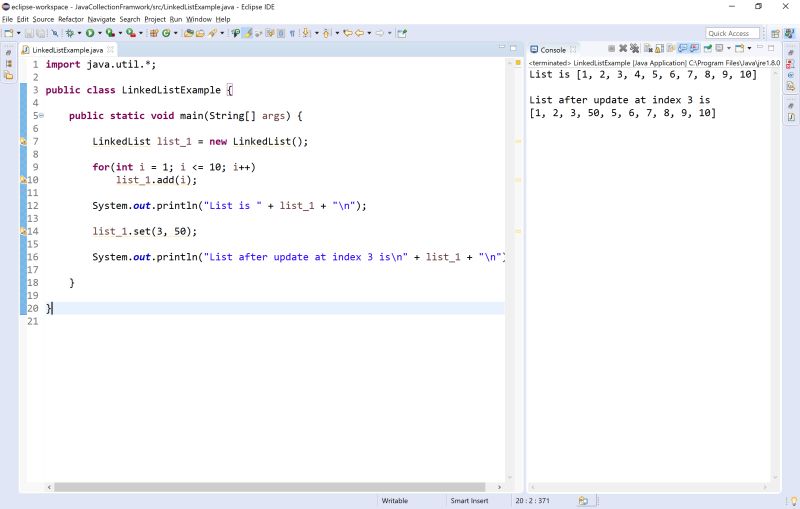Open the Back history dropdown arrow

pyautogui.click(x=369, y=33)
